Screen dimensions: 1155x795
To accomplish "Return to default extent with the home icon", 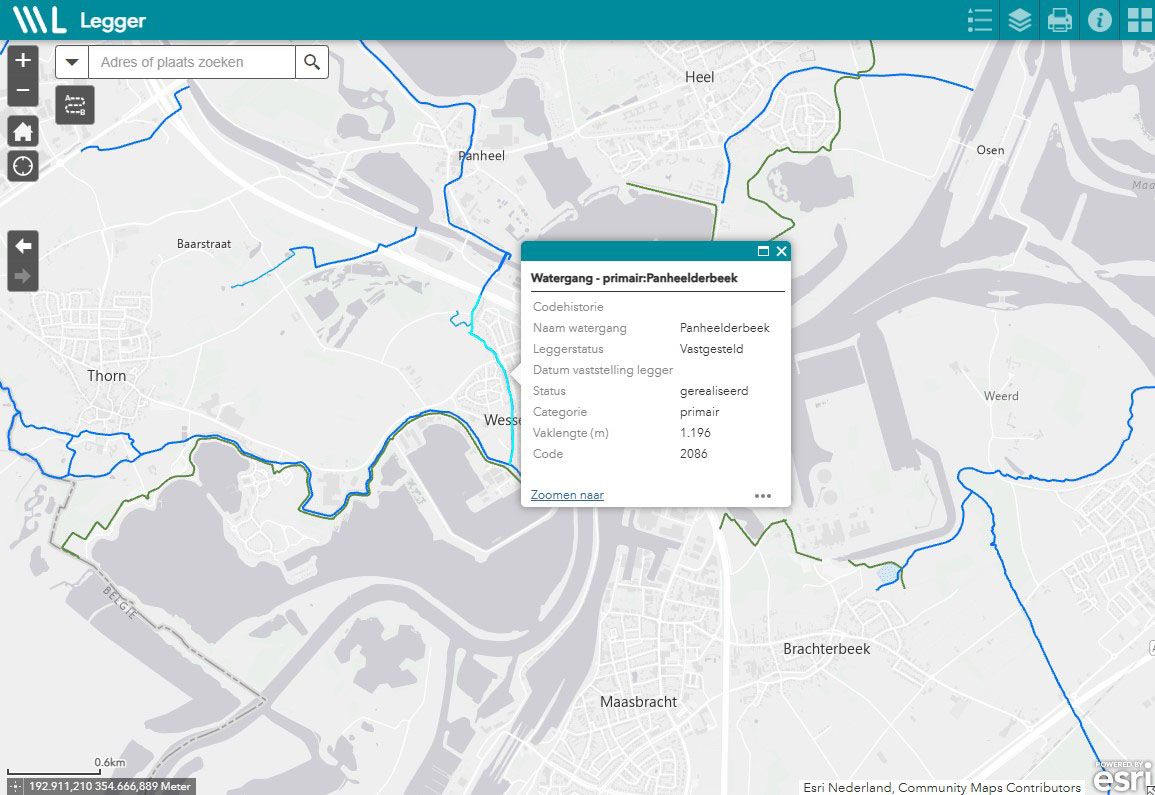I will click(22, 131).
